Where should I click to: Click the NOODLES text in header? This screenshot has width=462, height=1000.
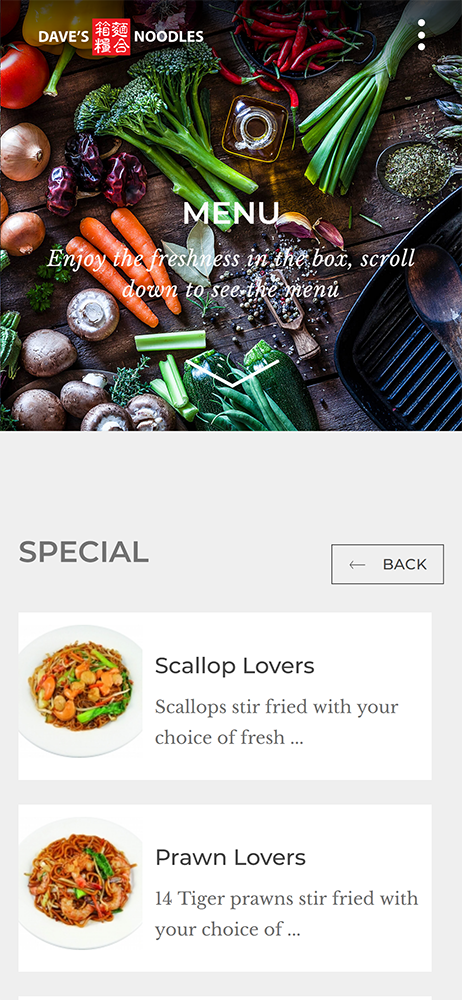coord(169,37)
